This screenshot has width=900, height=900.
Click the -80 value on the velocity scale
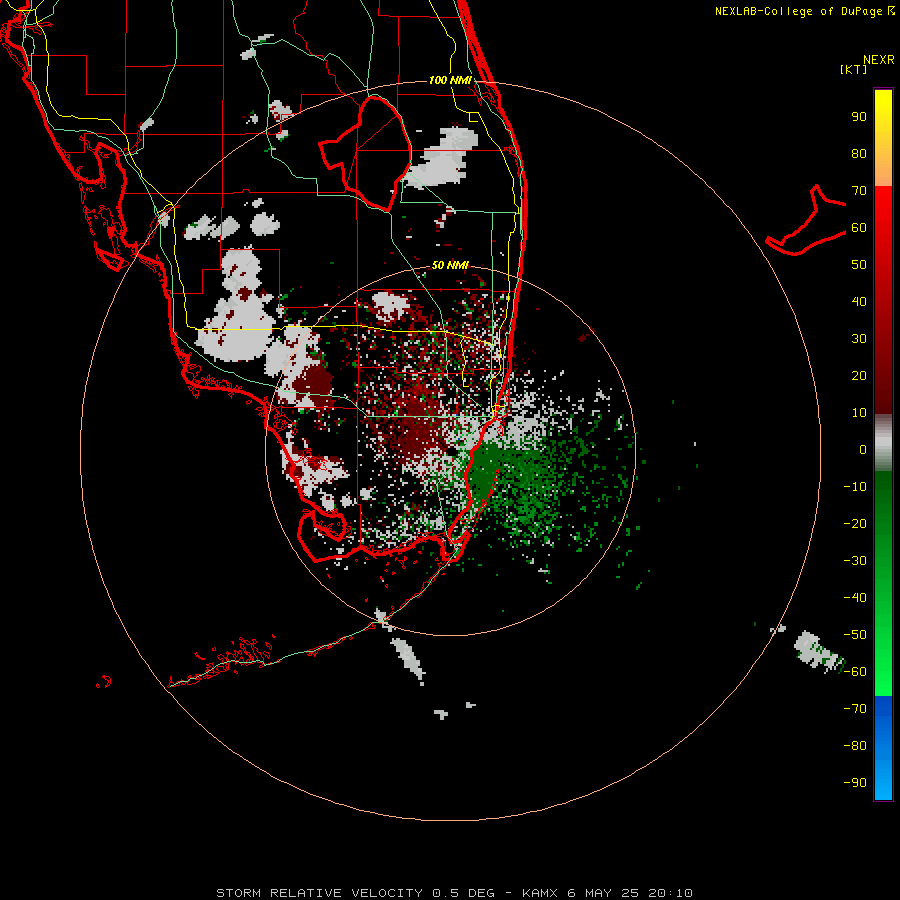click(855, 746)
